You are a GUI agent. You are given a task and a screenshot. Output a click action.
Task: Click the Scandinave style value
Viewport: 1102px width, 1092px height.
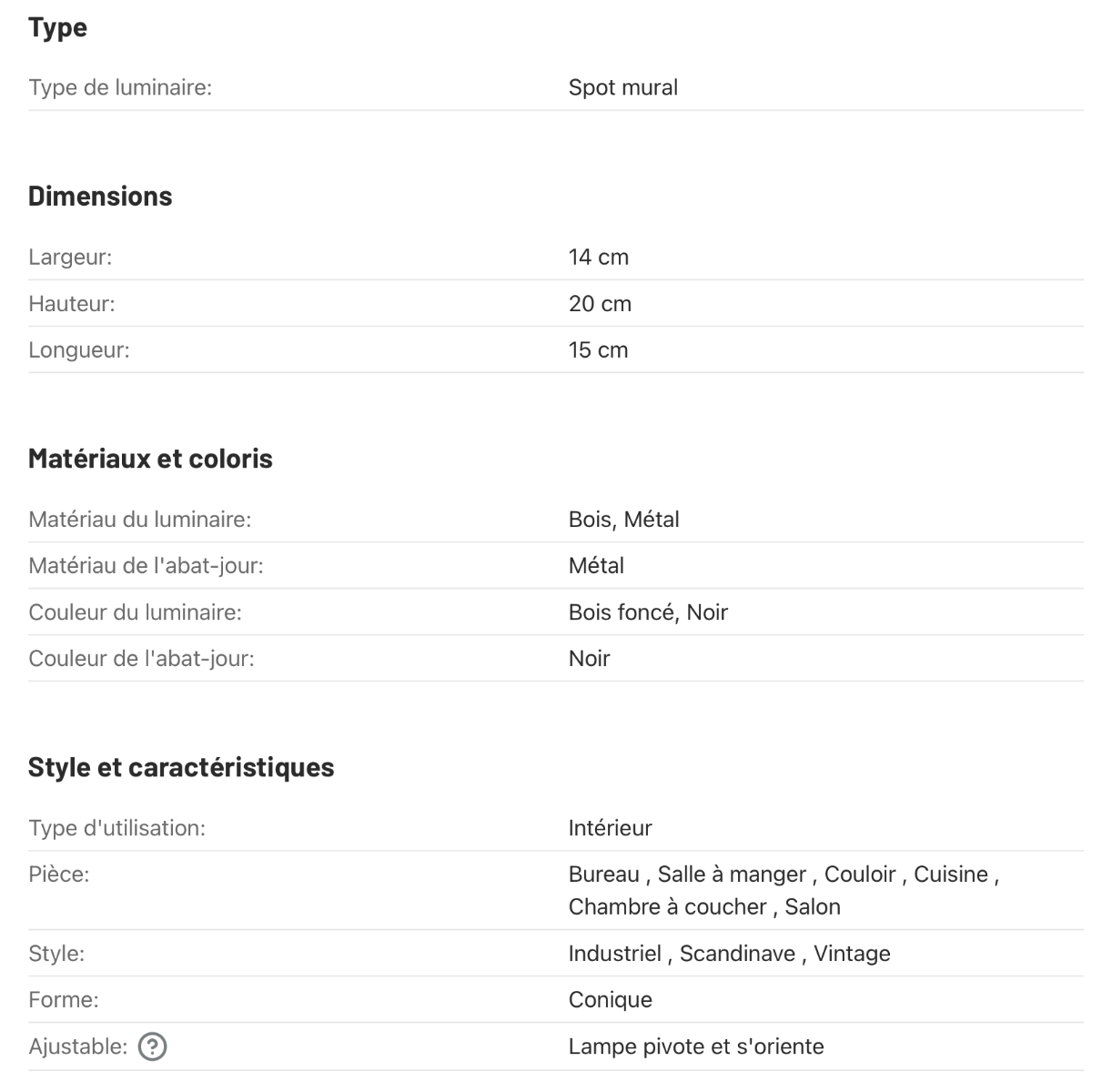point(737,954)
